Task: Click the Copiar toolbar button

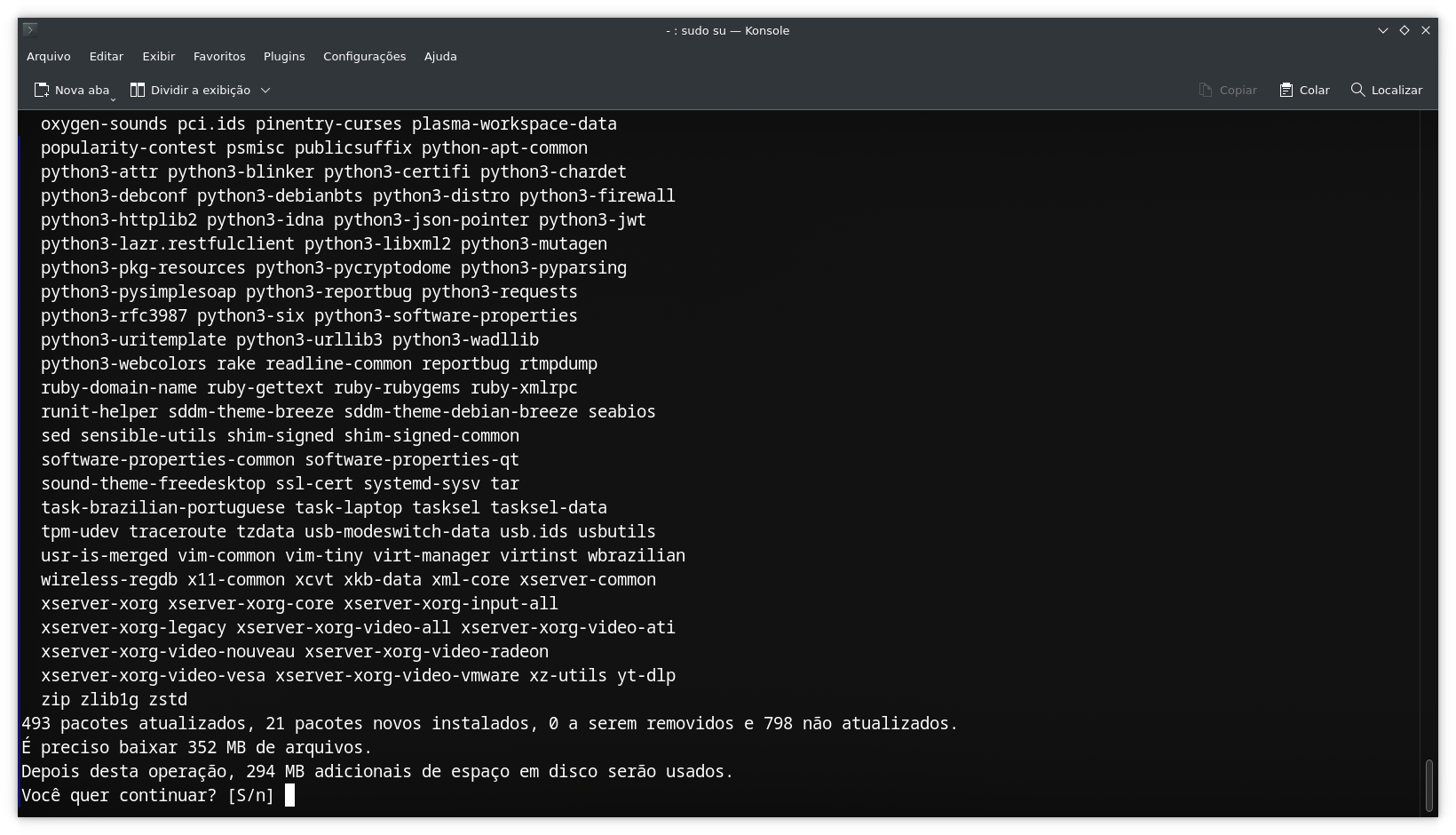Action: [1228, 90]
